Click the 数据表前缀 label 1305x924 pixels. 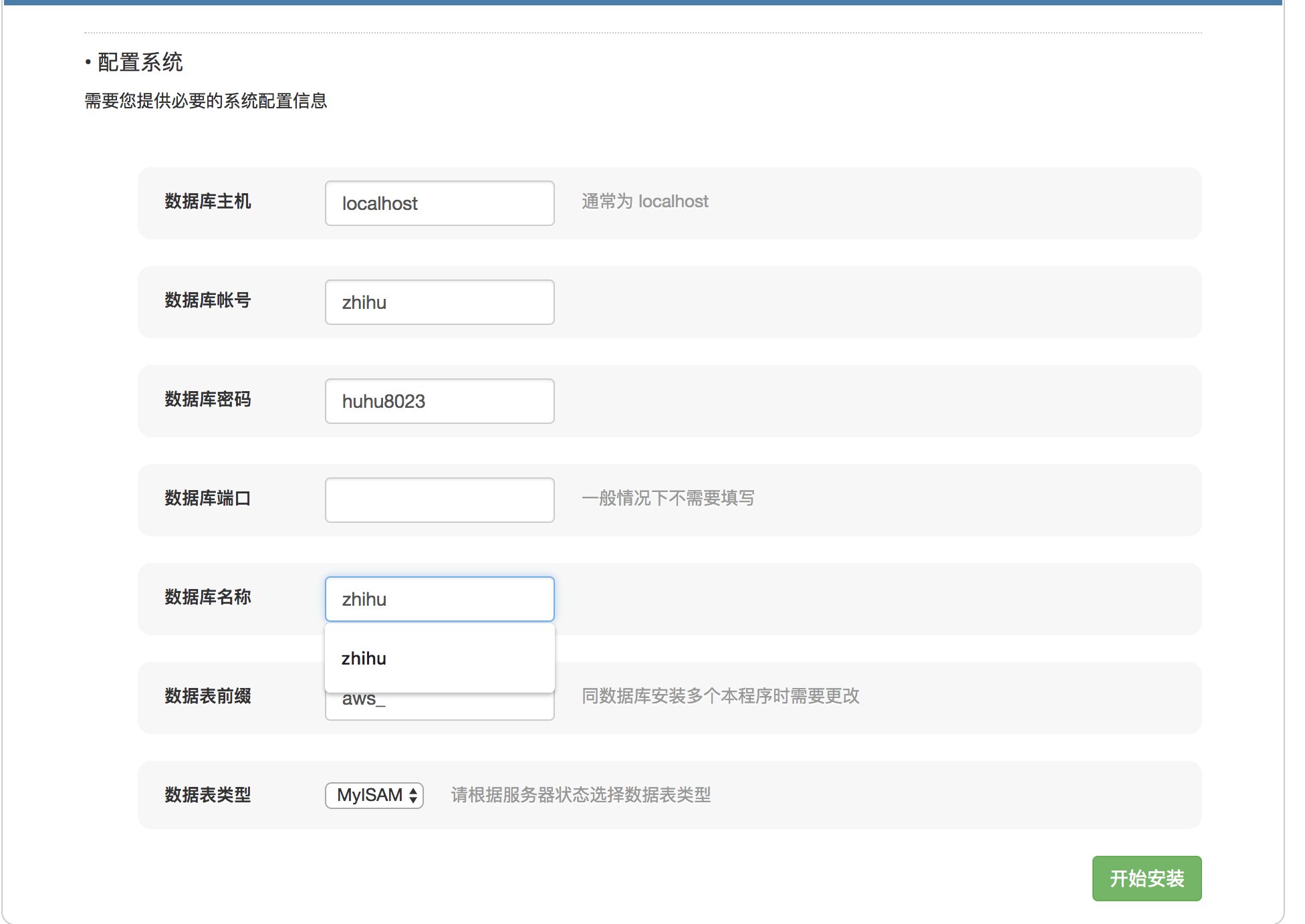coord(208,696)
